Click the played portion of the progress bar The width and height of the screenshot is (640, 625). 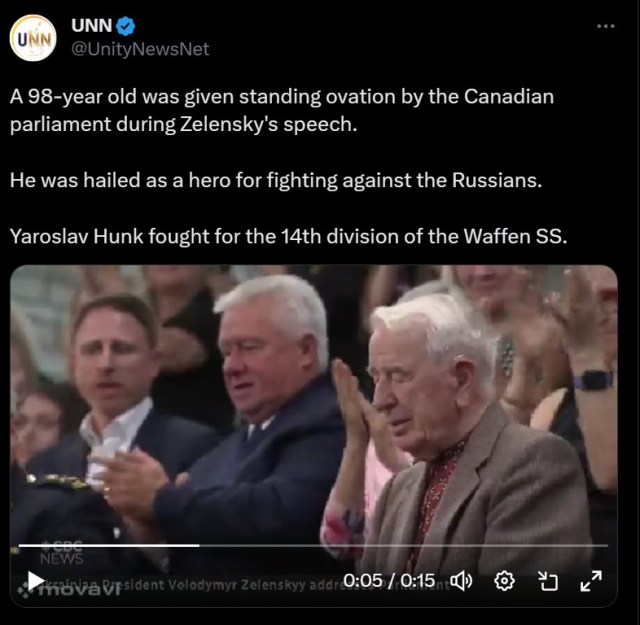tap(109, 545)
